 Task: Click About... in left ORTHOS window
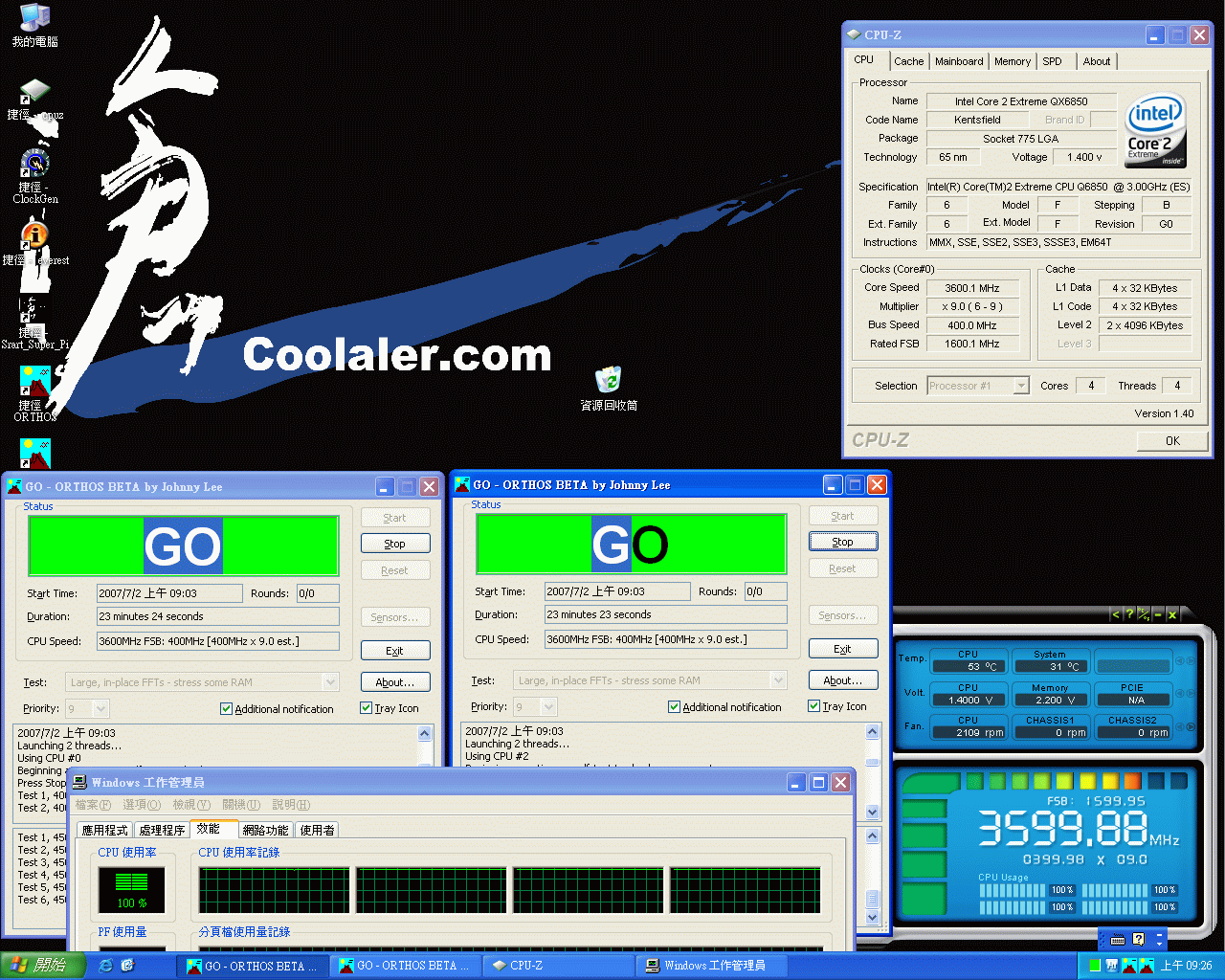click(395, 682)
